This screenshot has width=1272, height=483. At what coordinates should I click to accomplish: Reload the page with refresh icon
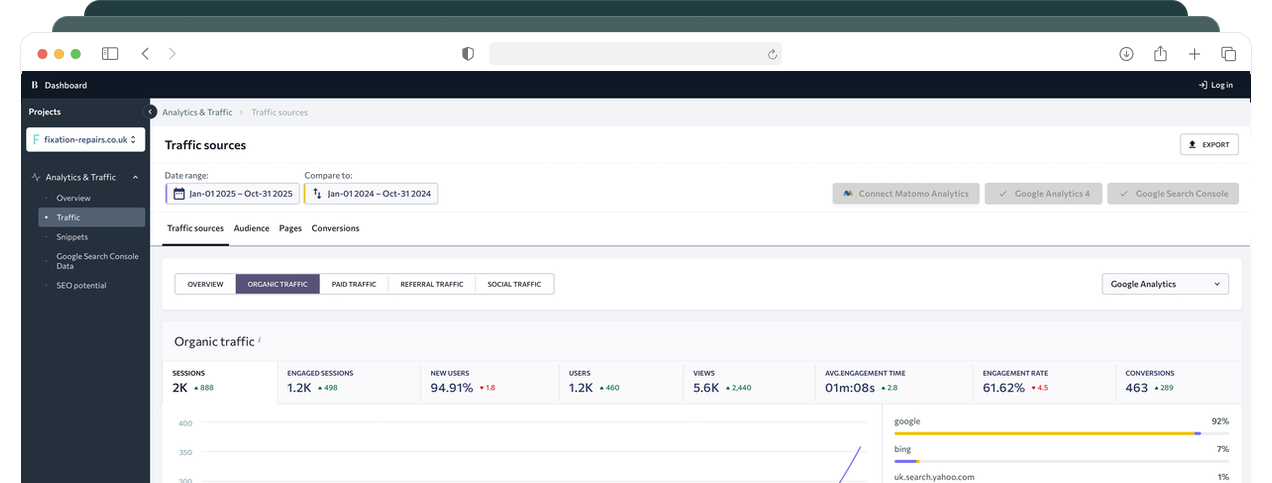tap(772, 54)
